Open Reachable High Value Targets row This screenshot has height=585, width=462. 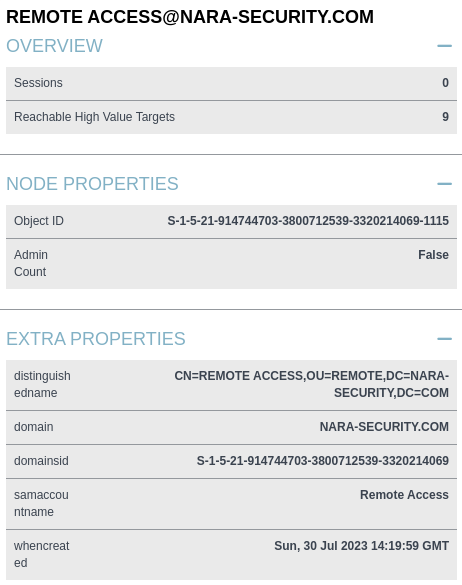coord(231,117)
